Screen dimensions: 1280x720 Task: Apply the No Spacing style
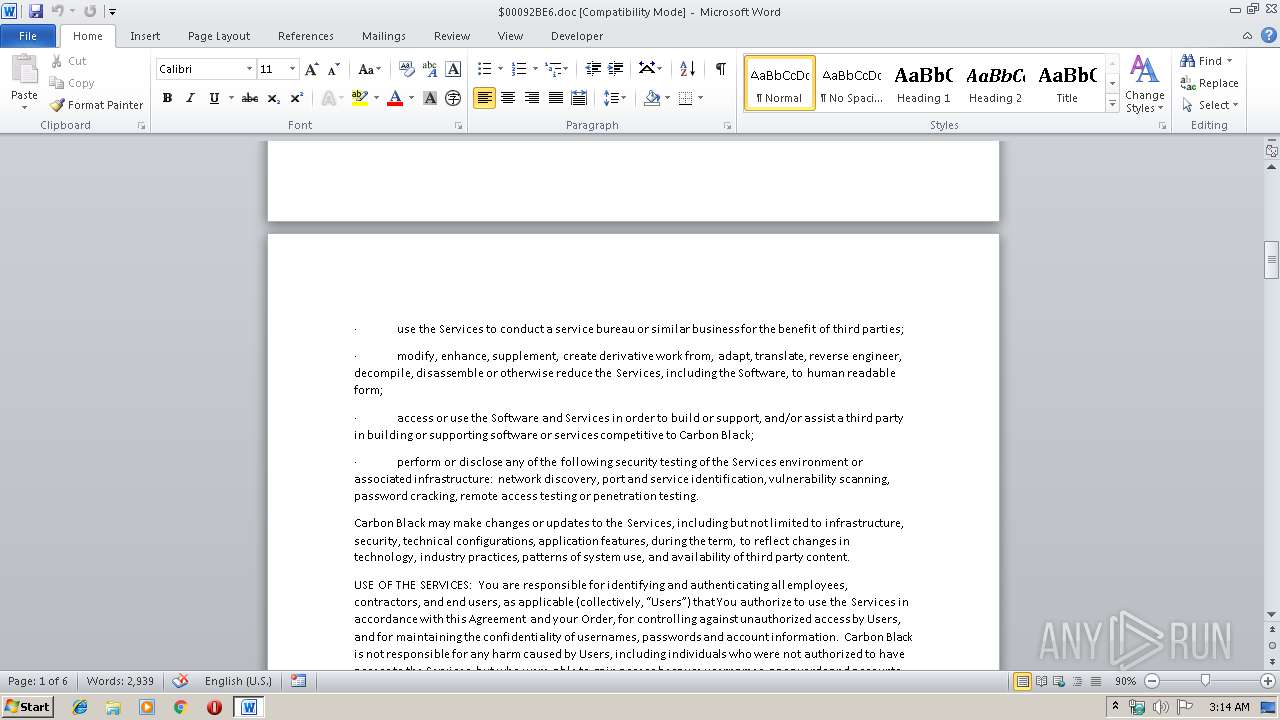pyautogui.click(x=851, y=83)
